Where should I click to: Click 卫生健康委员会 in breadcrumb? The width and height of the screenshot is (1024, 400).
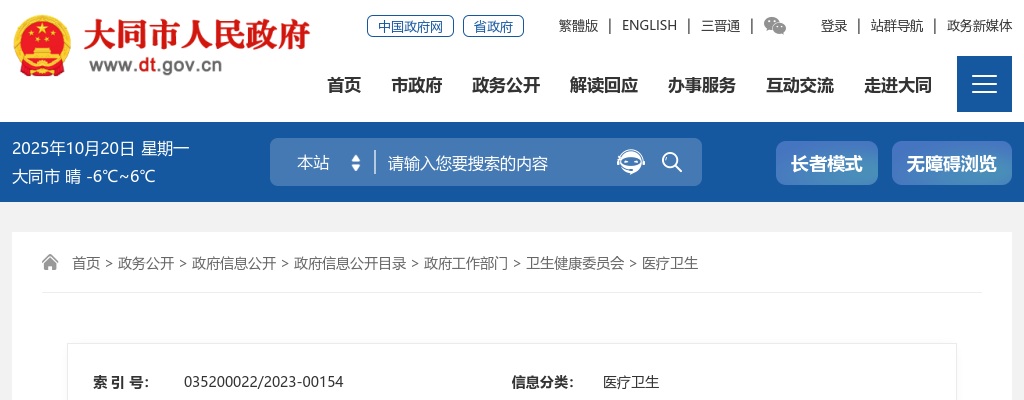pos(575,263)
